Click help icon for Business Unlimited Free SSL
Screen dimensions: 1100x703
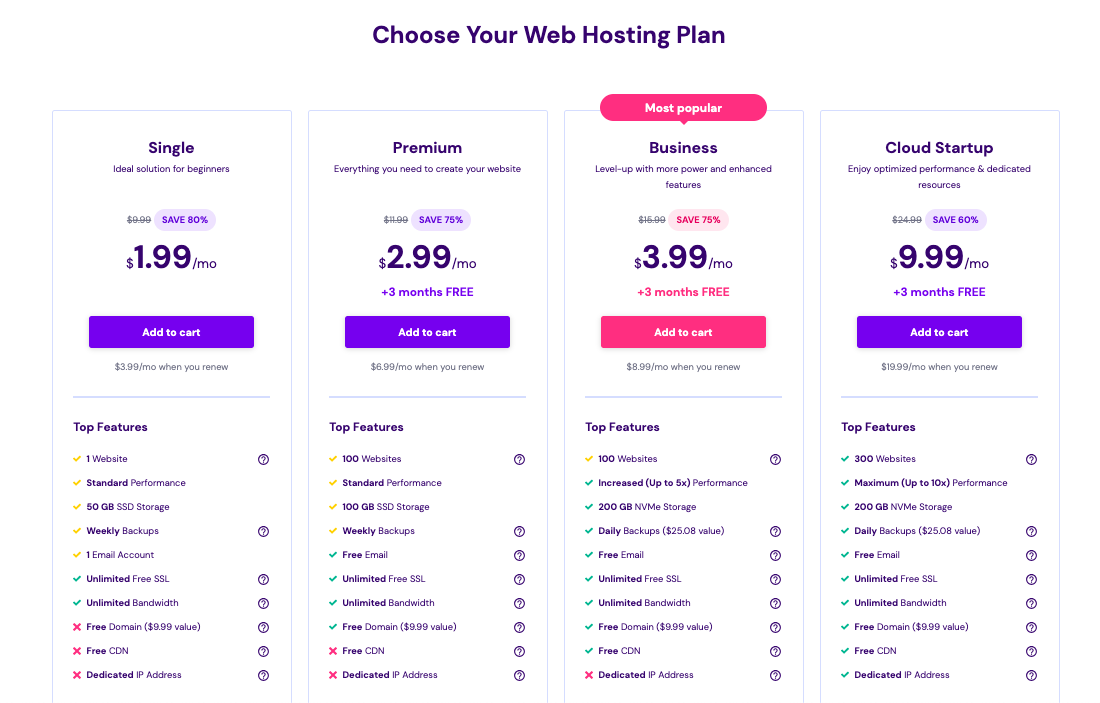pyautogui.click(x=775, y=580)
